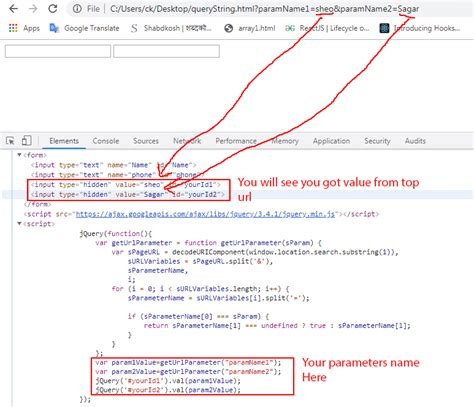The image size is (474, 407).
Task: Switch to the Elements tab
Action: tap(64, 141)
